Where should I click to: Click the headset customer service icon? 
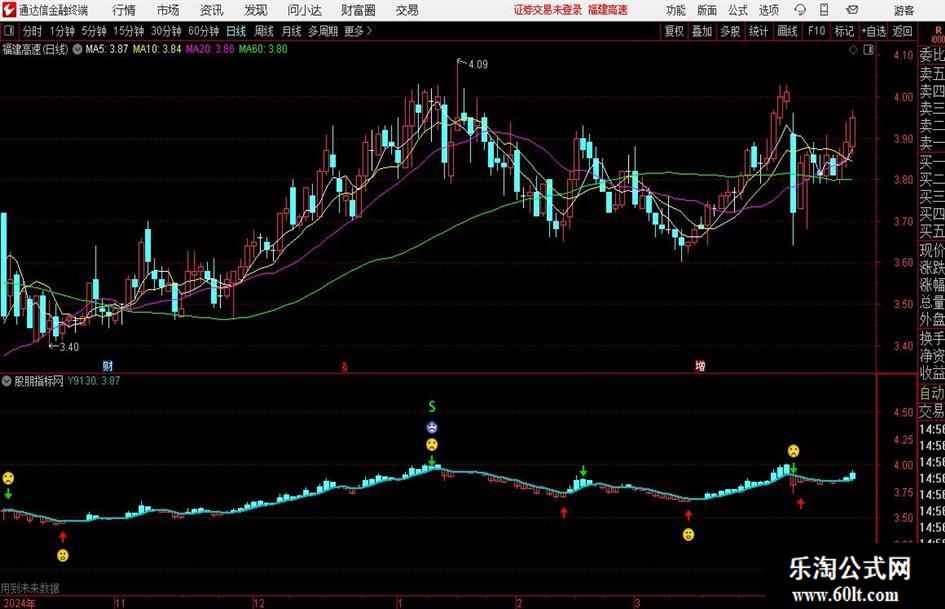pos(800,10)
